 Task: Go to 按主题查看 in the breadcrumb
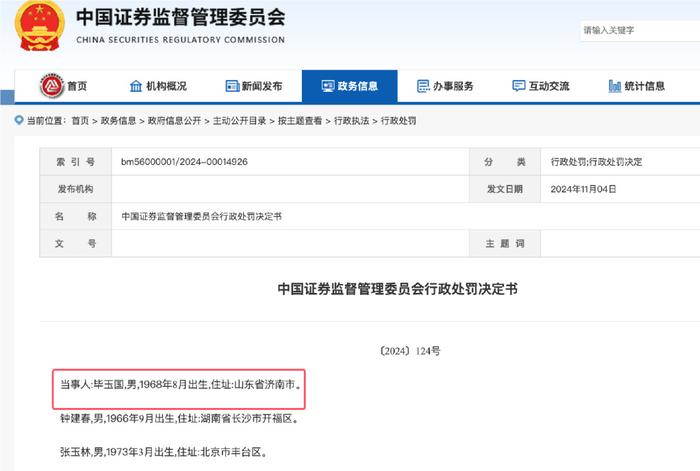300,121
